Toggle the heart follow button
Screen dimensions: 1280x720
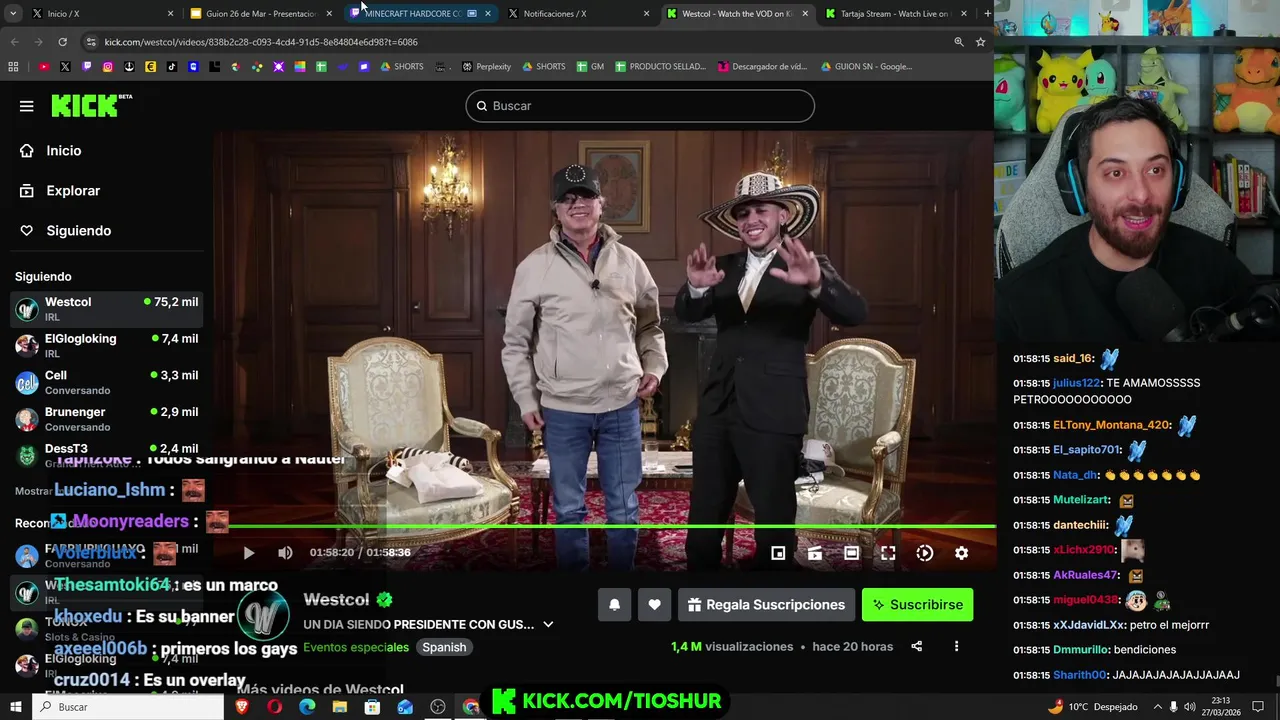(654, 604)
